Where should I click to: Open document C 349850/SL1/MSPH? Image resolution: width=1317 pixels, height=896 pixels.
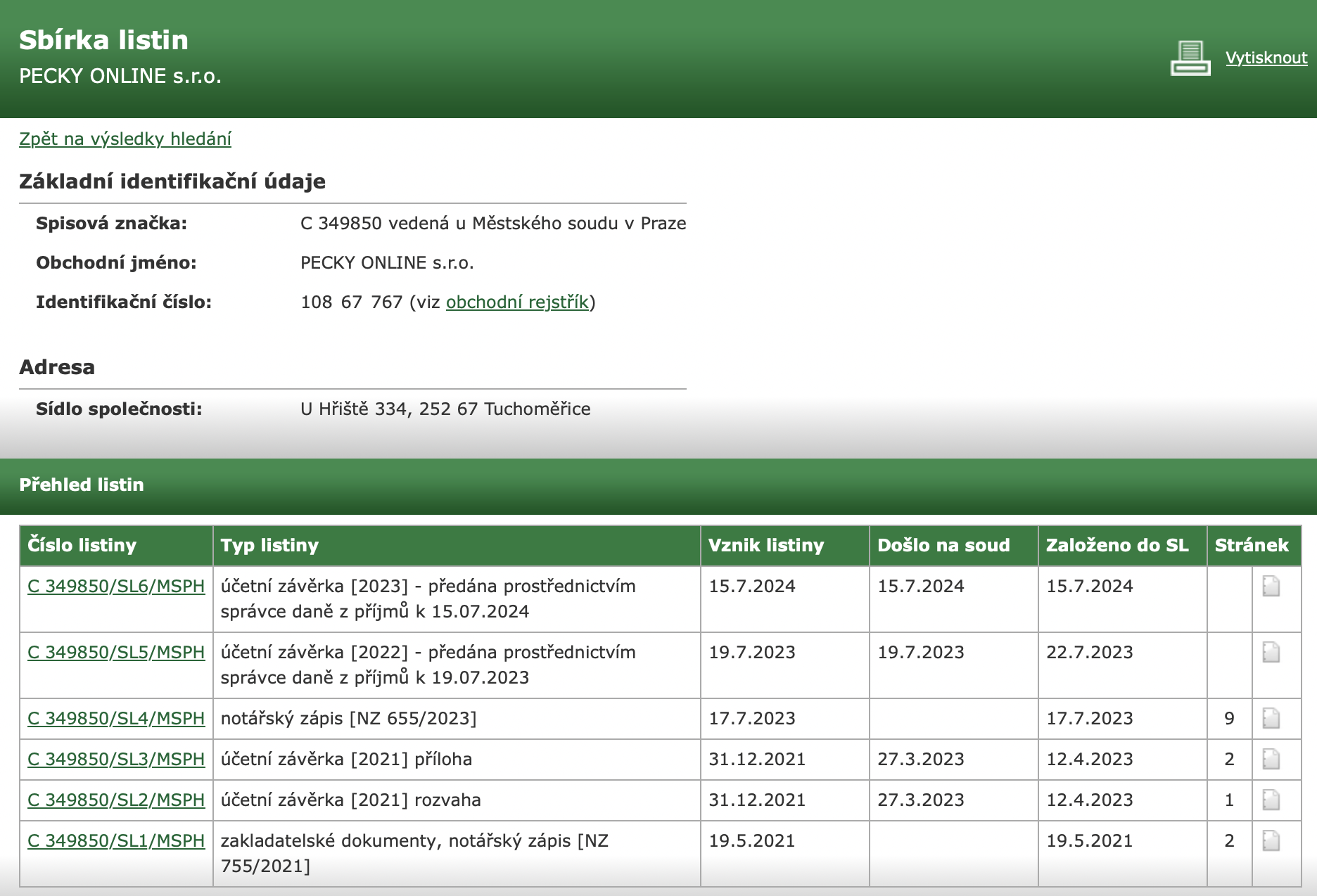coord(116,840)
